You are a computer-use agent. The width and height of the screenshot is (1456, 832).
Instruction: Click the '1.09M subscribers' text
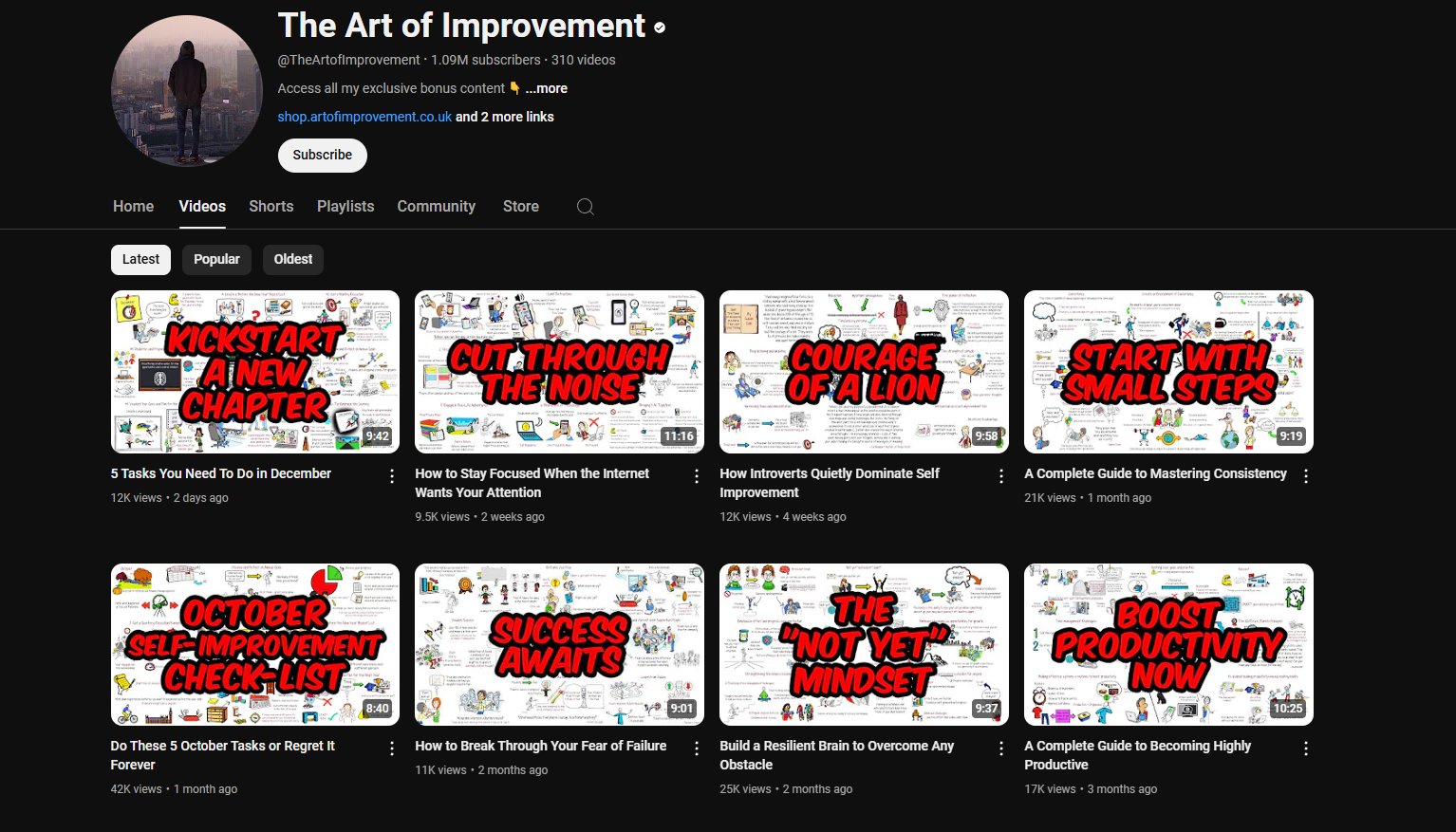486,60
